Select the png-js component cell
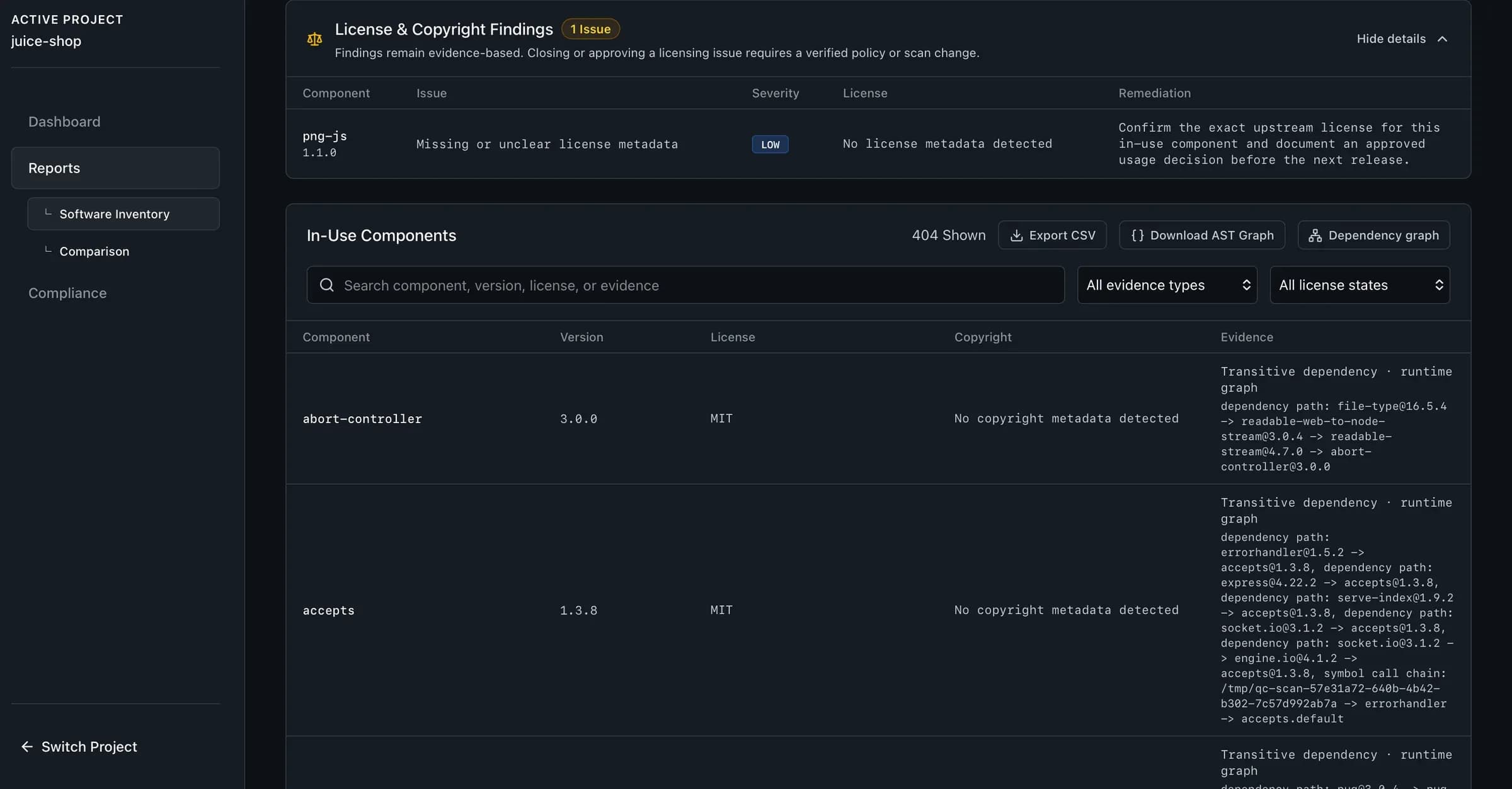This screenshot has height=789, width=1512. click(x=324, y=144)
